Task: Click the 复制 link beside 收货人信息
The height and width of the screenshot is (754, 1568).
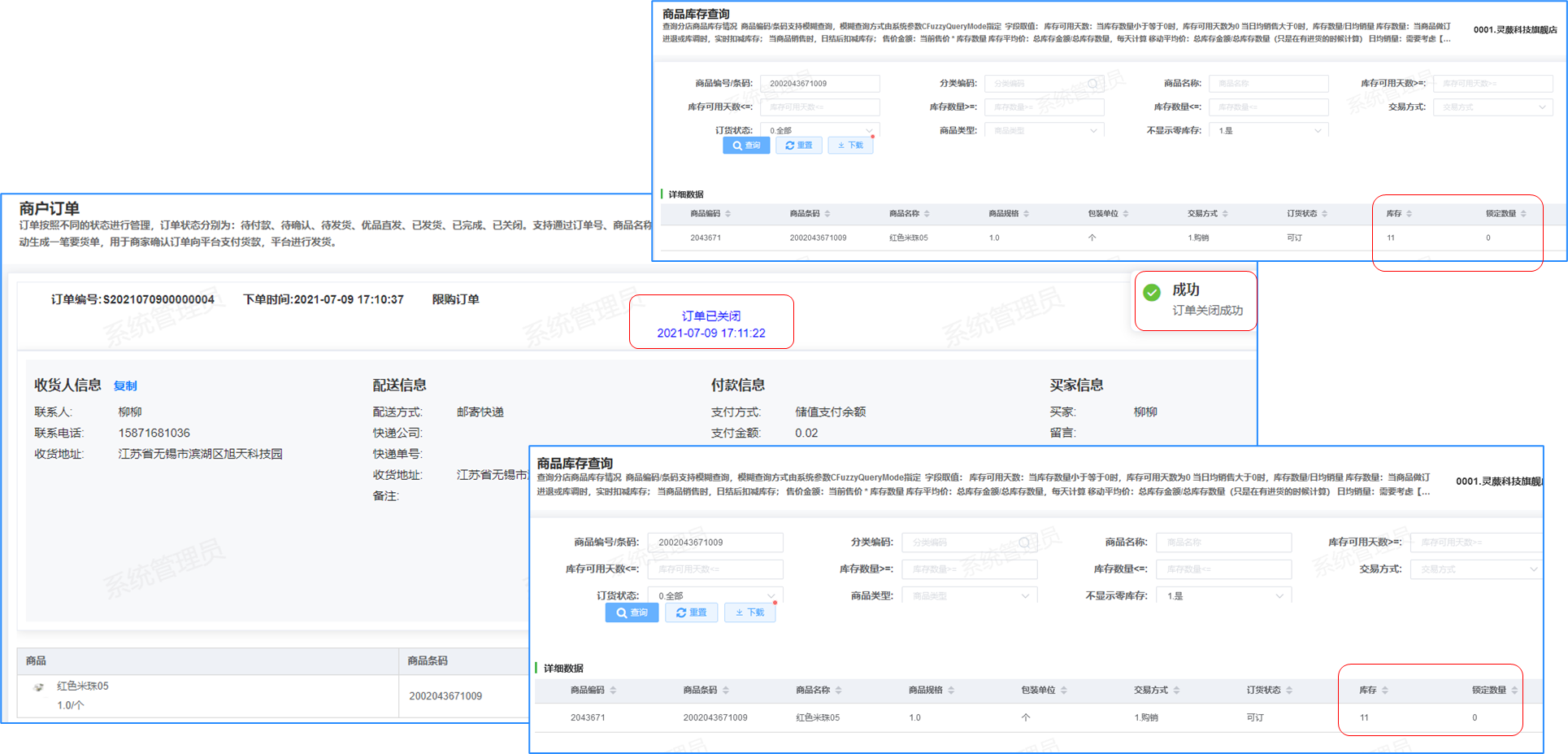Action: click(125, 386)
